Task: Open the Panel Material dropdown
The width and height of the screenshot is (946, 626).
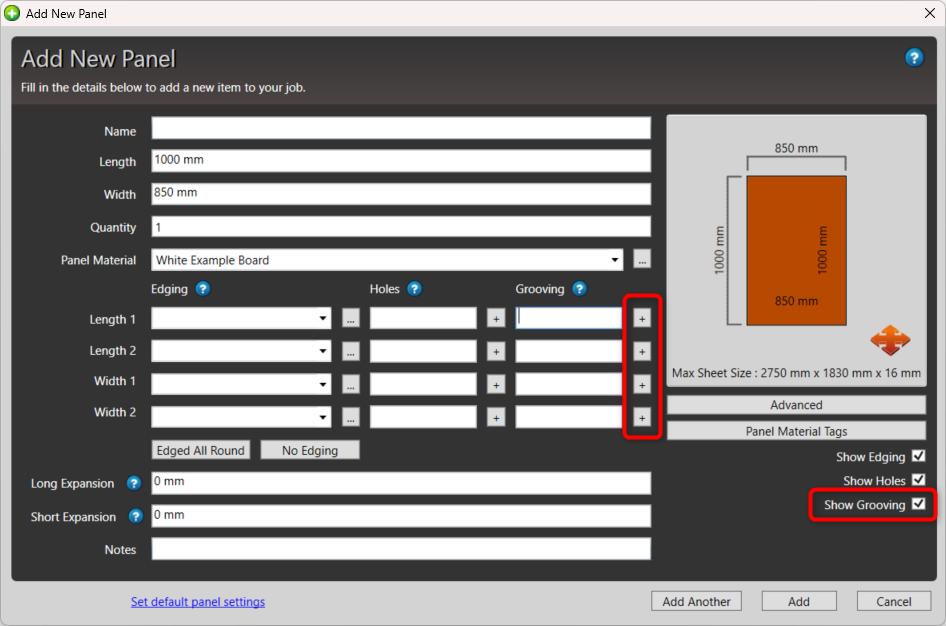Action: click(387, 260)
